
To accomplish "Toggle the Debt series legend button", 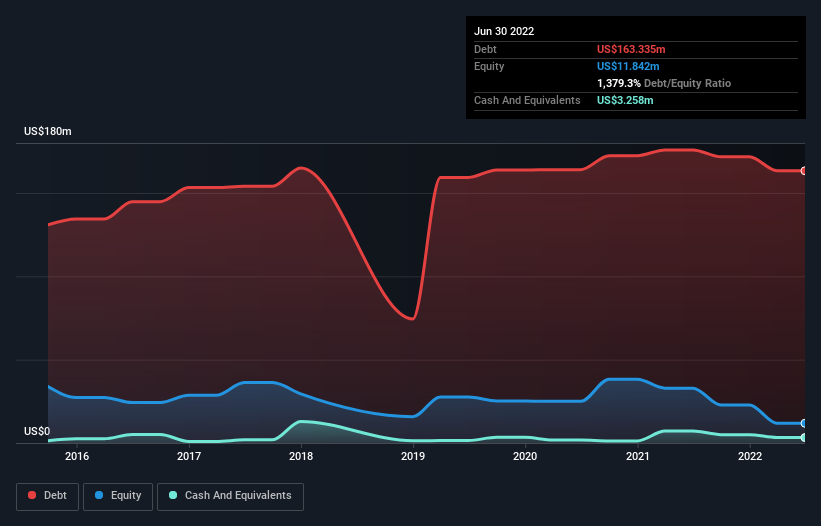I will (47, 496).
